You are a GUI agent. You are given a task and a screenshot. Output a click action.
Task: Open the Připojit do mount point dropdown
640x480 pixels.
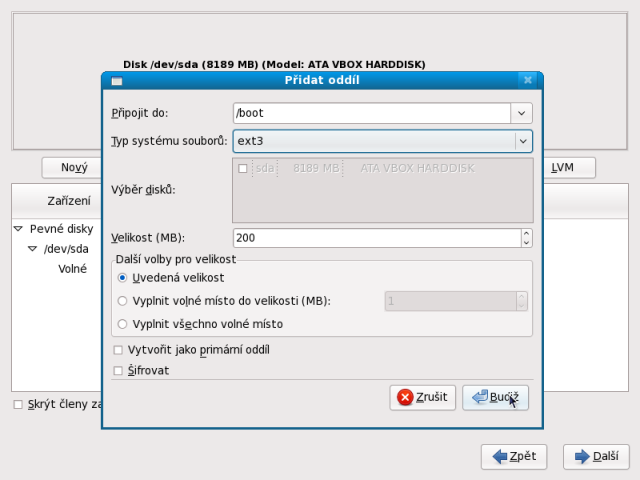click(x=521, y=113)
